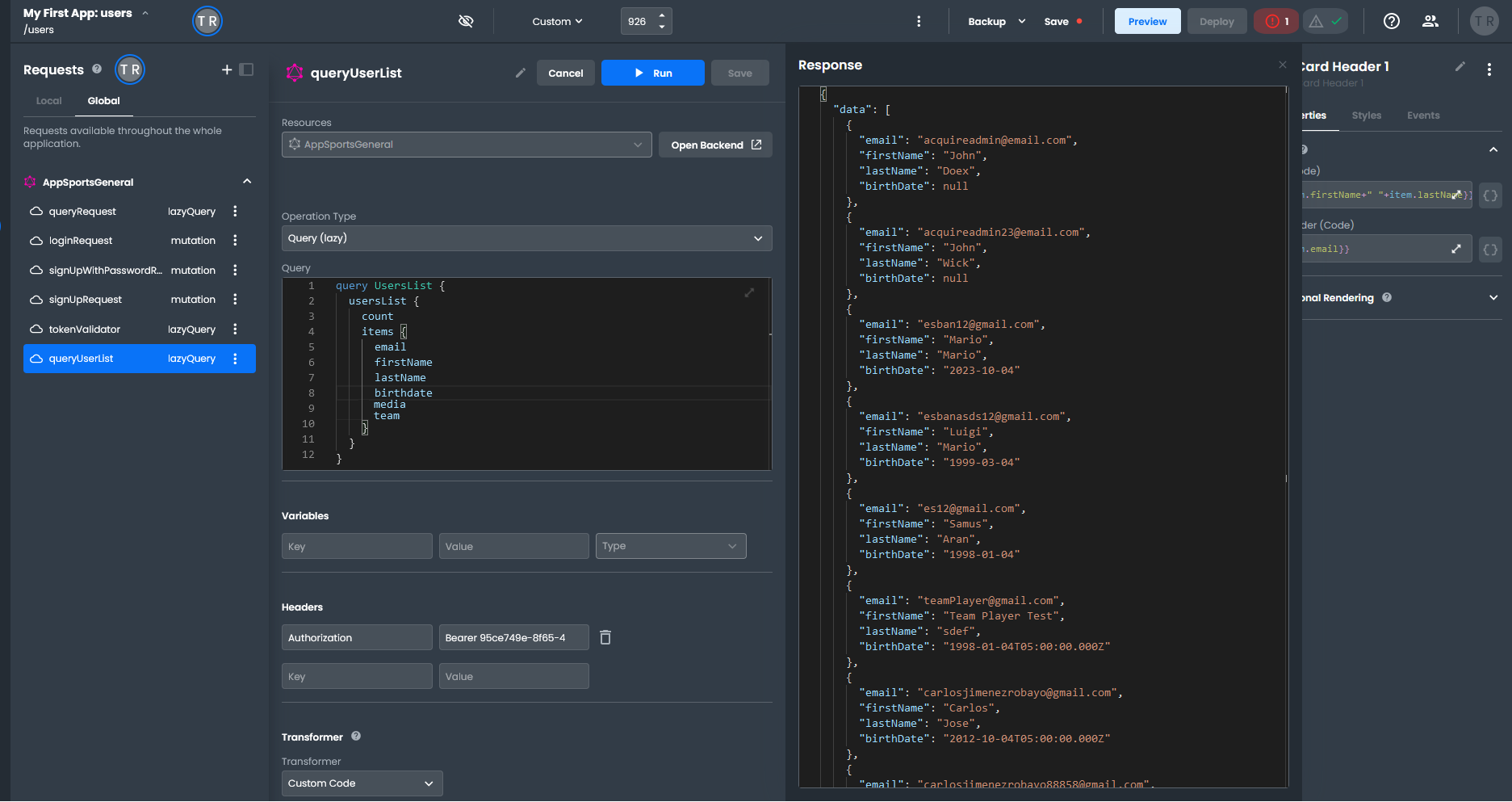Open the Operation Type dropdown
This screenshot has height=802, width=1512.
tap(526, 238)
